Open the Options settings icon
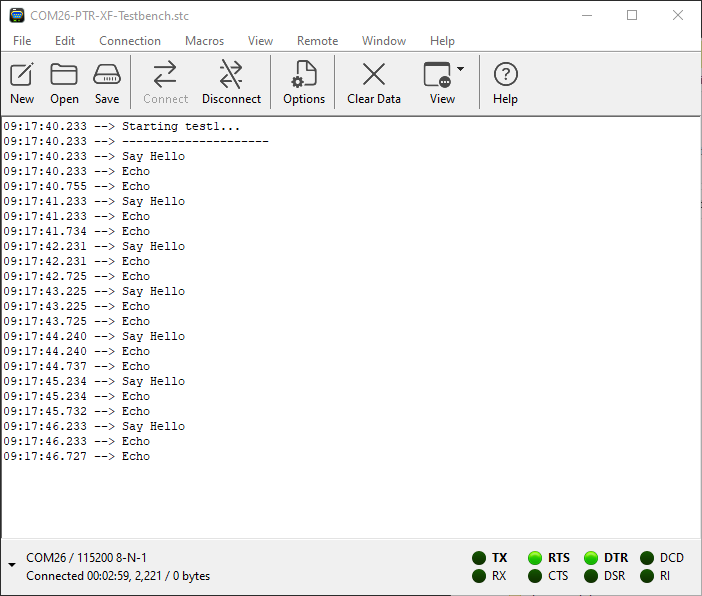The image size is (702, 596). point(303,75)
